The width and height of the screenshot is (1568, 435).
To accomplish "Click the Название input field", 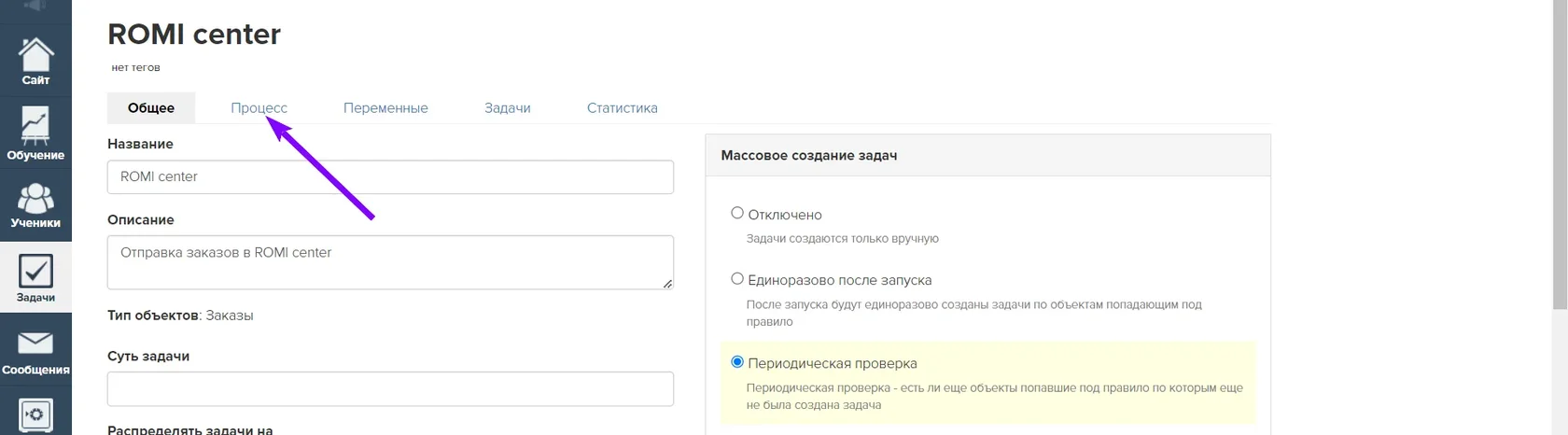I will [390, 177].
